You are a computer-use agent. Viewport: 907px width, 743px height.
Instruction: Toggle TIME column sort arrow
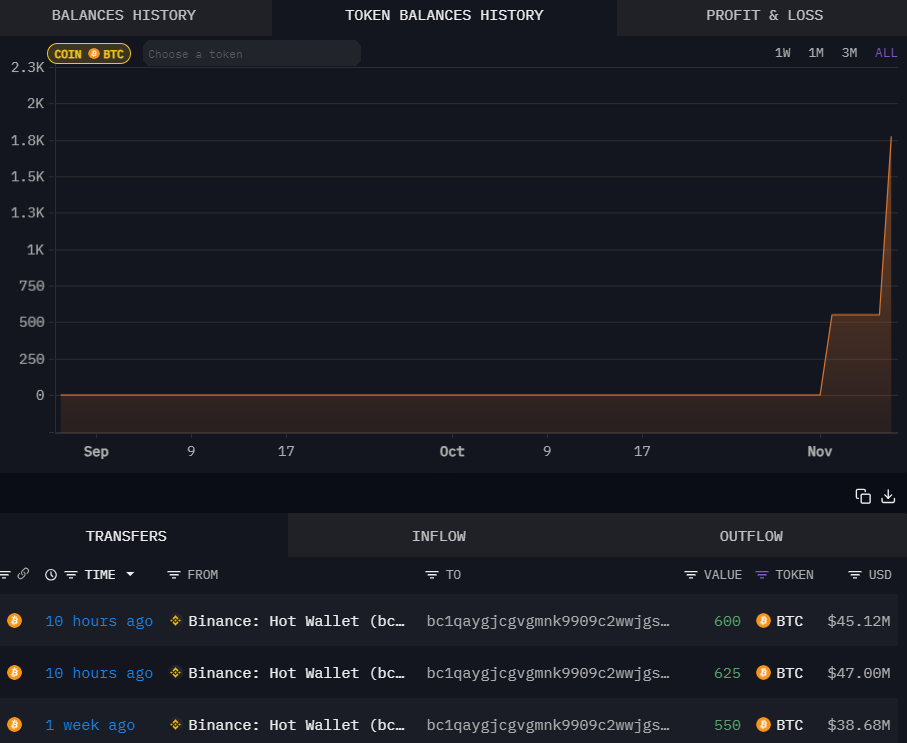pos(130,575)
